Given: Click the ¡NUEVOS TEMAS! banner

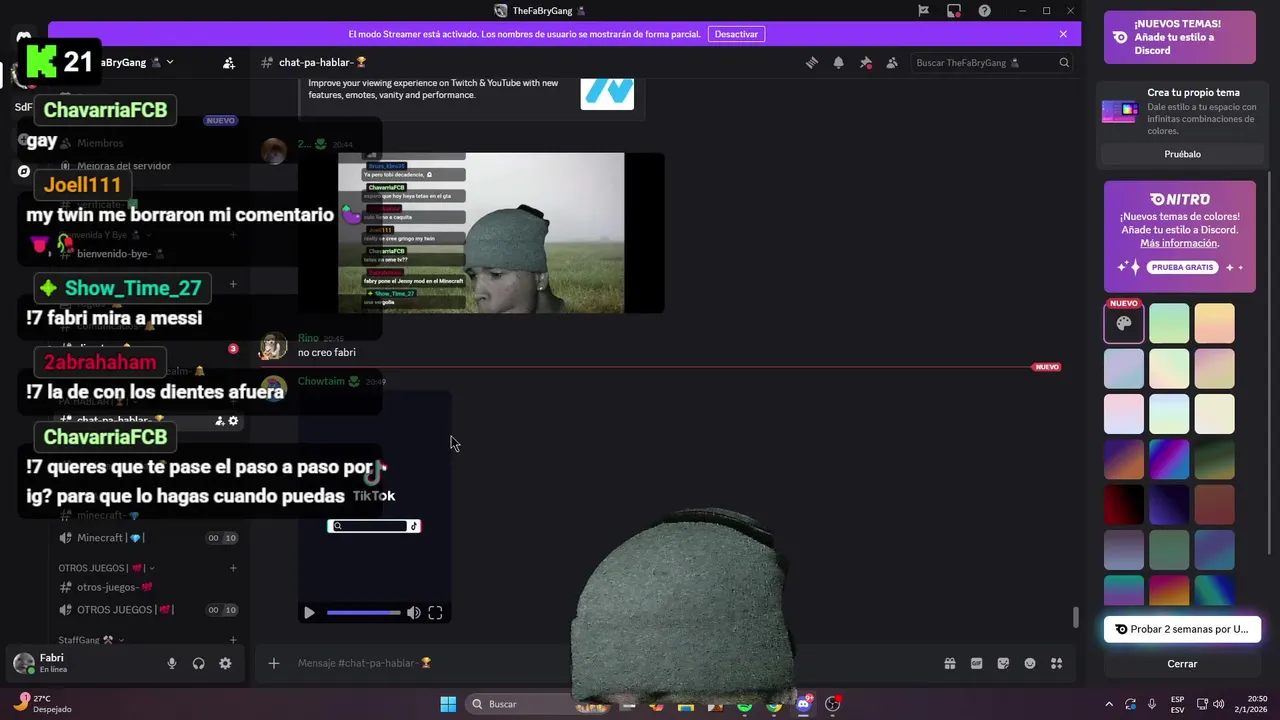Looking at the screenshot, I should click(x=1180, y=37).
